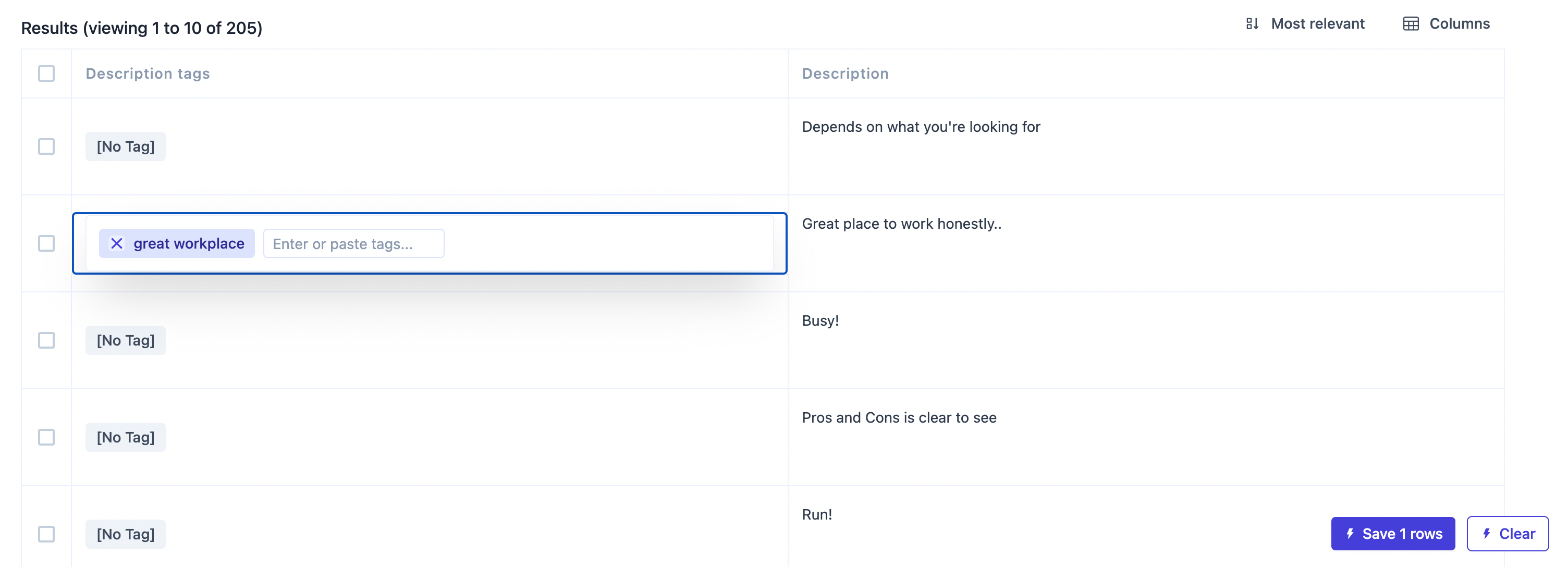The height and width of the screenshot is (567, 1568).
Task: Edit the [No Tag] cell beside 'Busy!'
Action: 126,340
